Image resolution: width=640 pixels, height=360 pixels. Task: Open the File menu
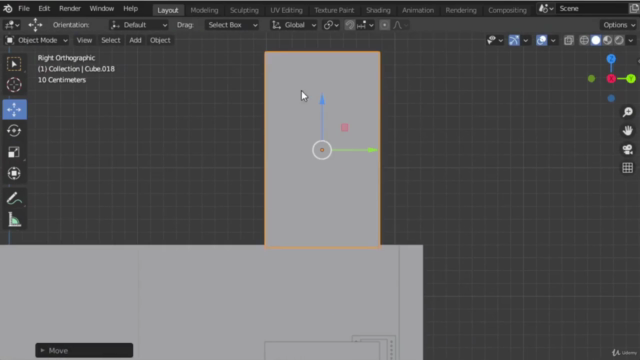24,9
